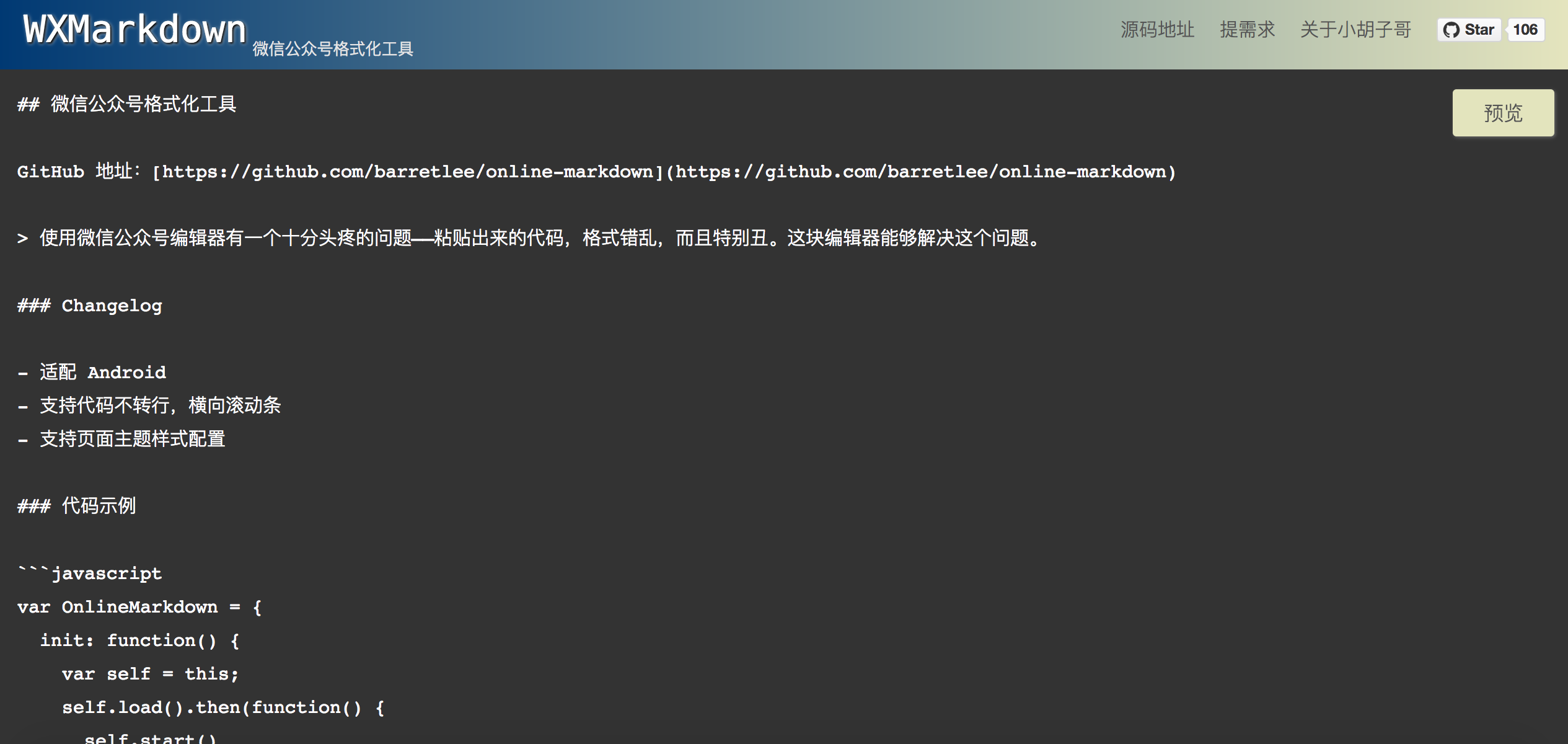Click the 'self.load().then(function() {' line
This screenshot has height=744, width=1568.
point(224,707)
